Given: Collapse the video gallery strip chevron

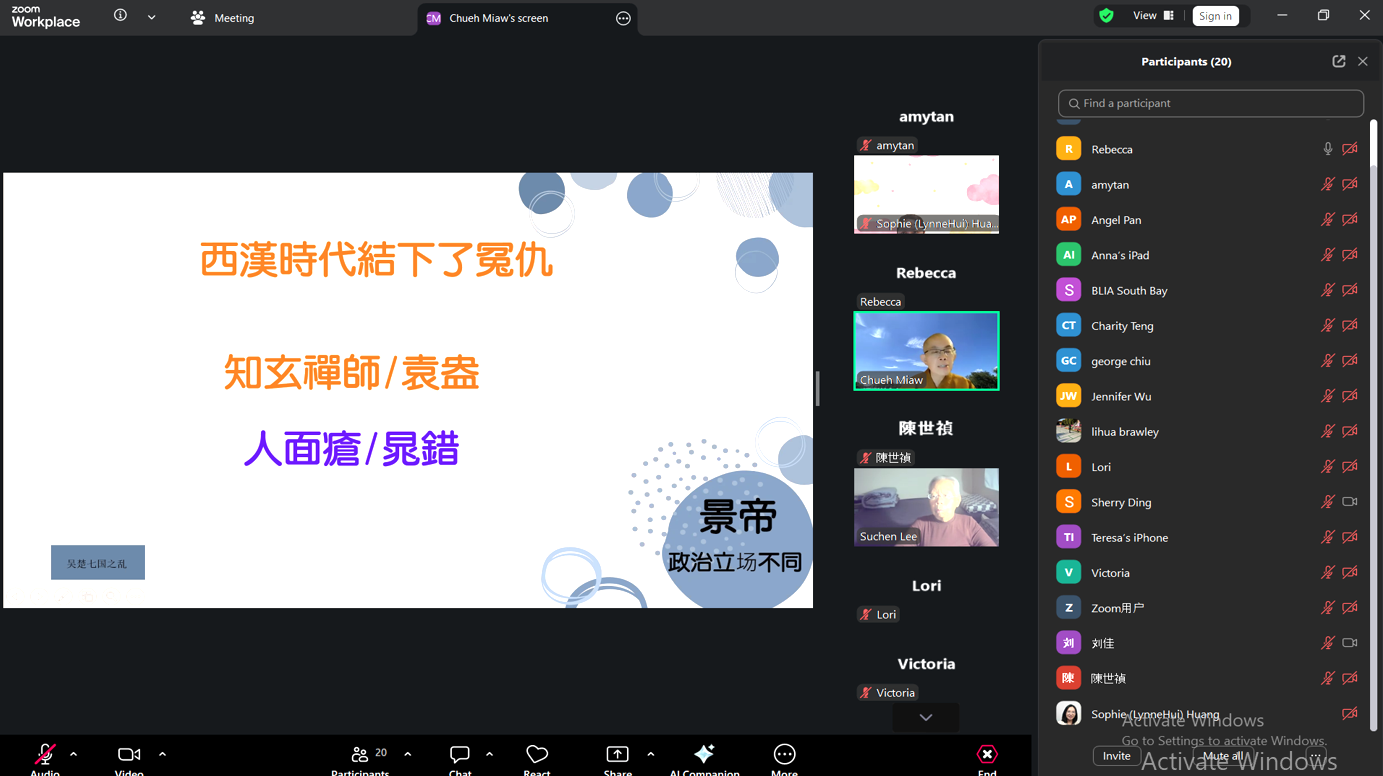Looking at the screenshot, I should [x=925, y=717].
